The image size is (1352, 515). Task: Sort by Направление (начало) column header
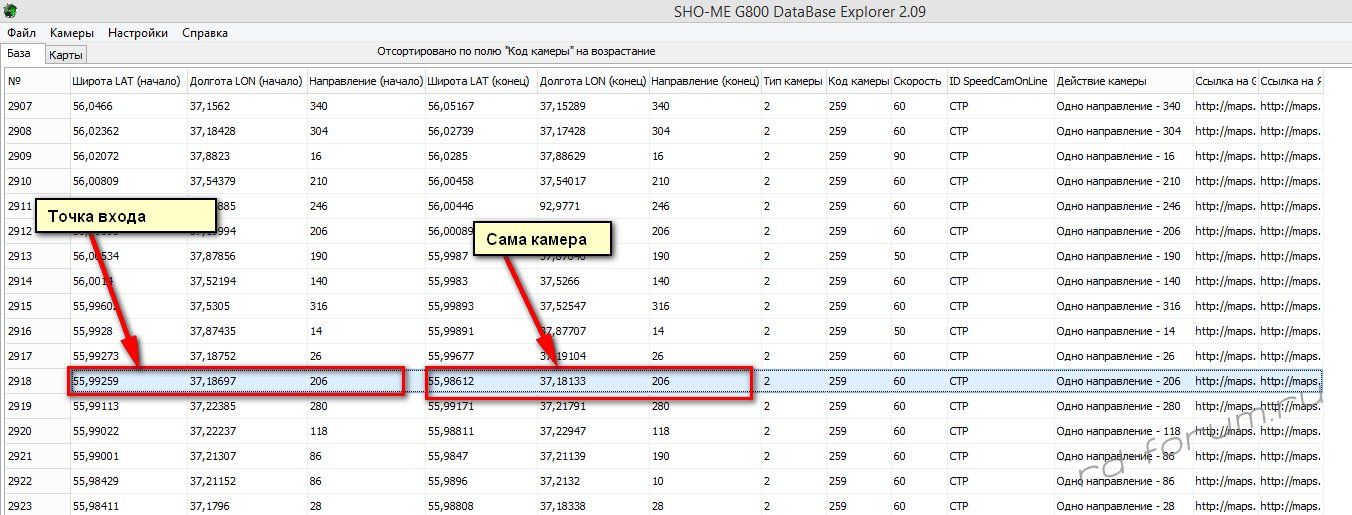(x=365, y=81)
